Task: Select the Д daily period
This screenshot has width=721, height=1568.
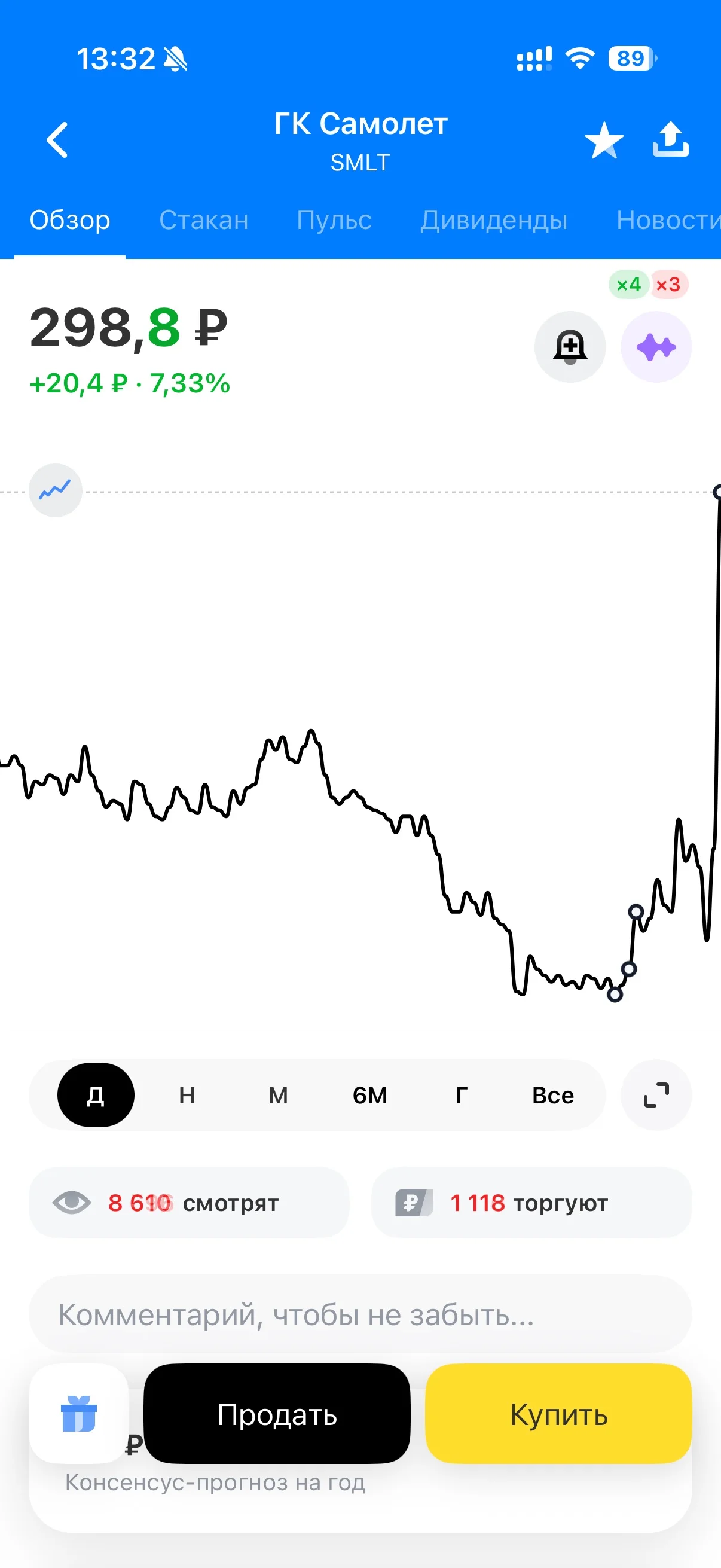Action: point(96,1095)
